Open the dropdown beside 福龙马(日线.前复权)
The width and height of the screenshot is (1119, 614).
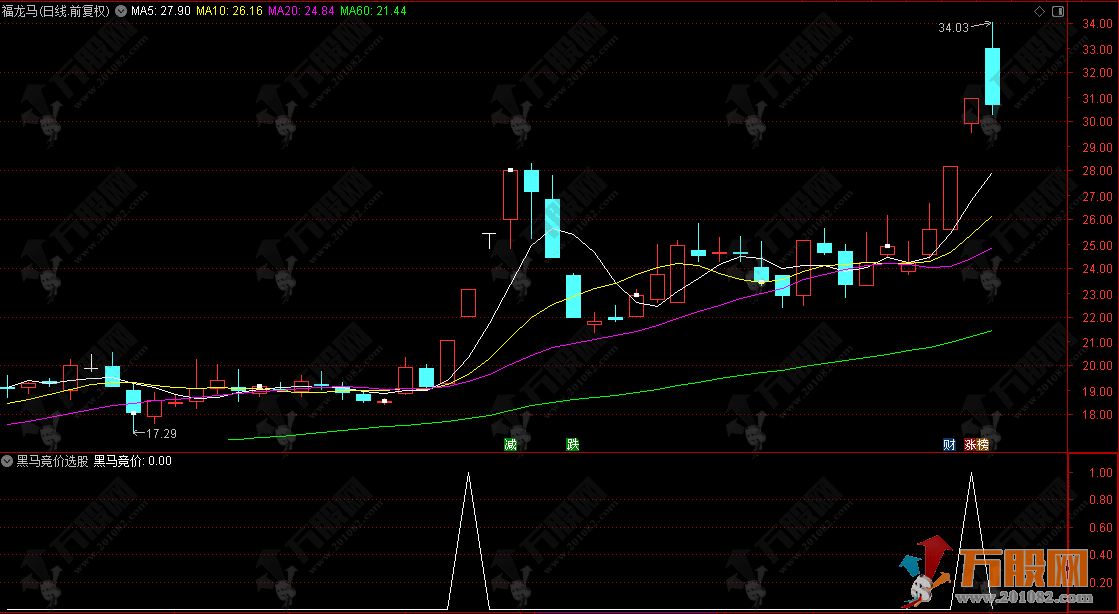click(x=120, y=11)
